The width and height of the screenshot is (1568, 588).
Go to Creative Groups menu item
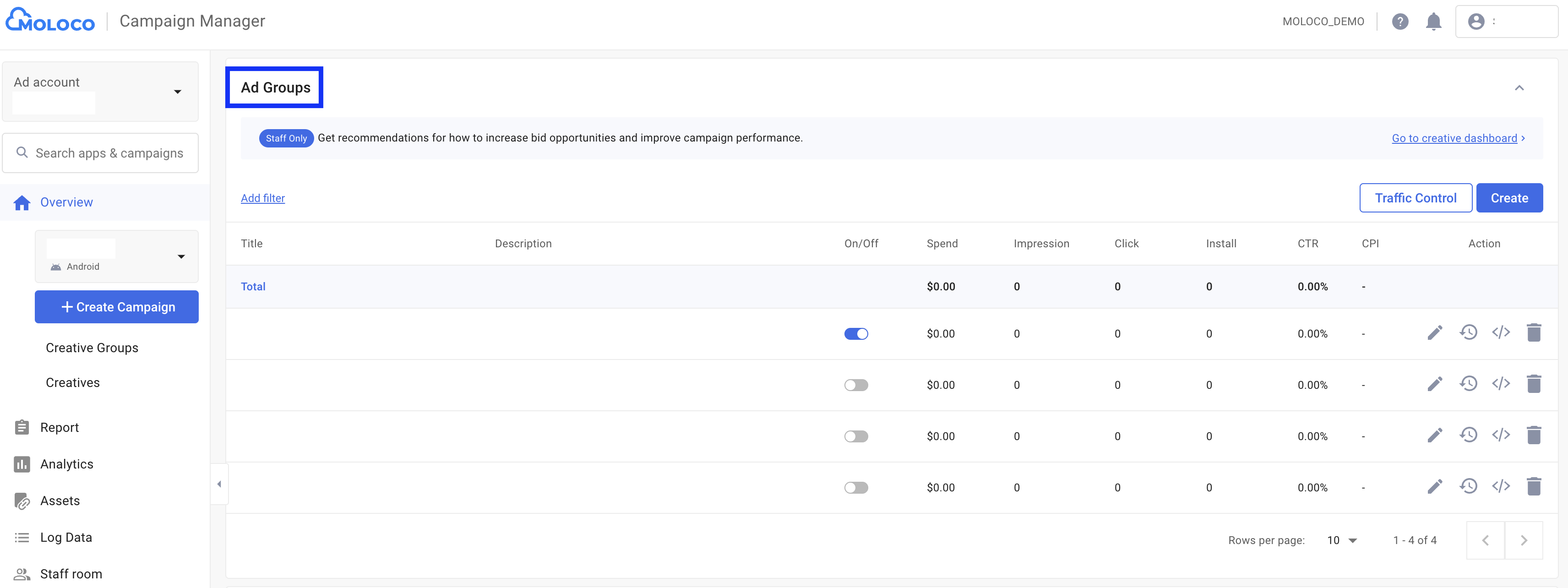tap(92, 348)
